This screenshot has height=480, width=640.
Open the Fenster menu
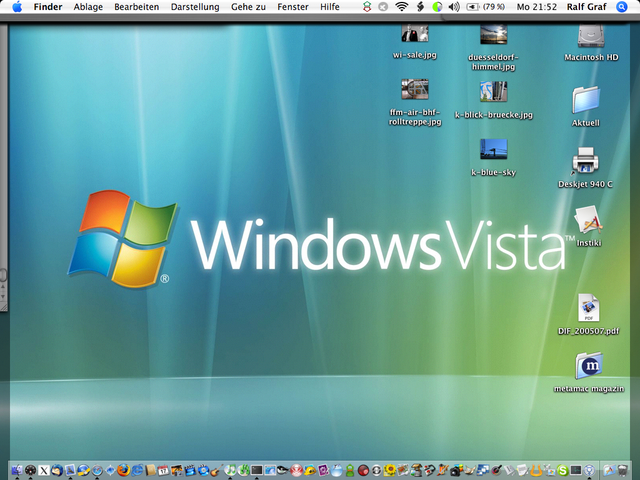coord(293,7)
